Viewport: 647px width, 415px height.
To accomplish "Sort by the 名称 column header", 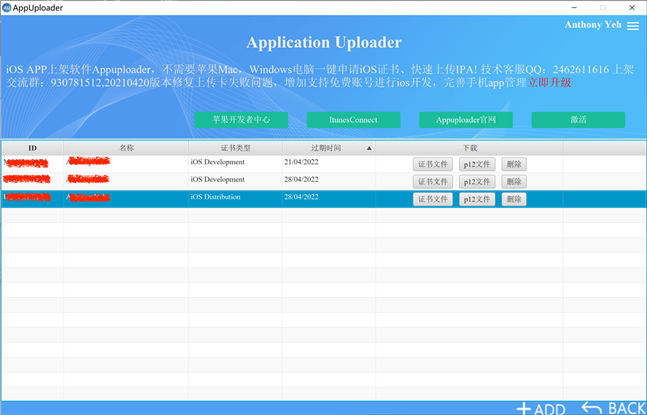I will pos(126,148).
